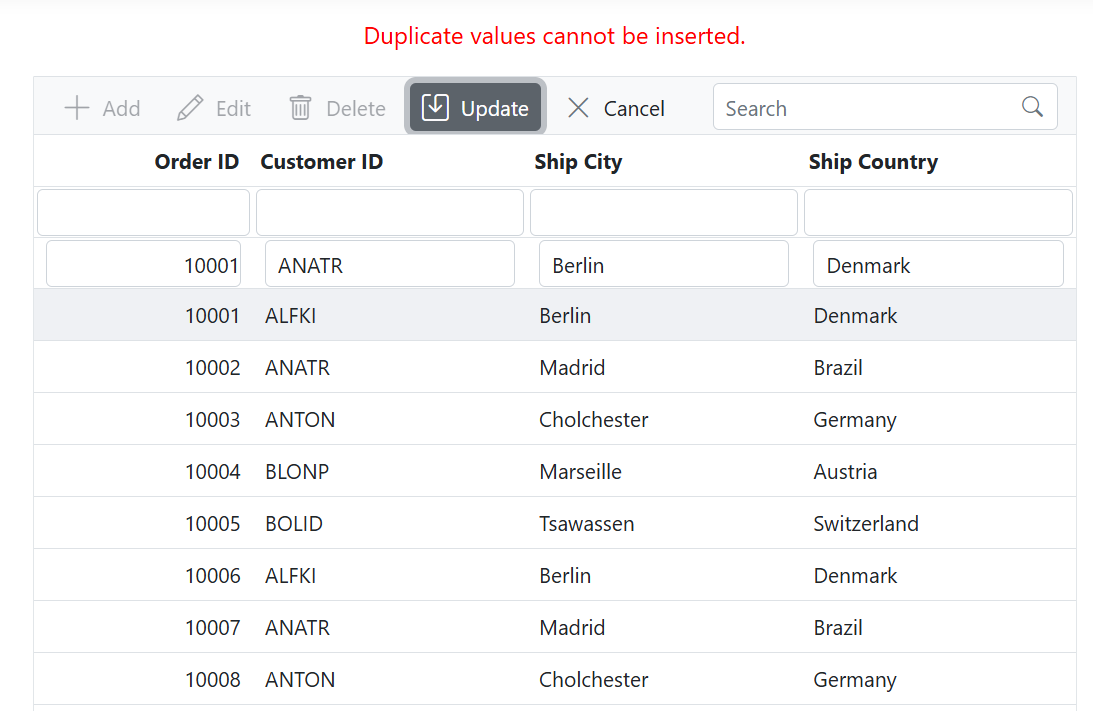
Task: Click the Edit pencil icon
Action: point(190,108)
